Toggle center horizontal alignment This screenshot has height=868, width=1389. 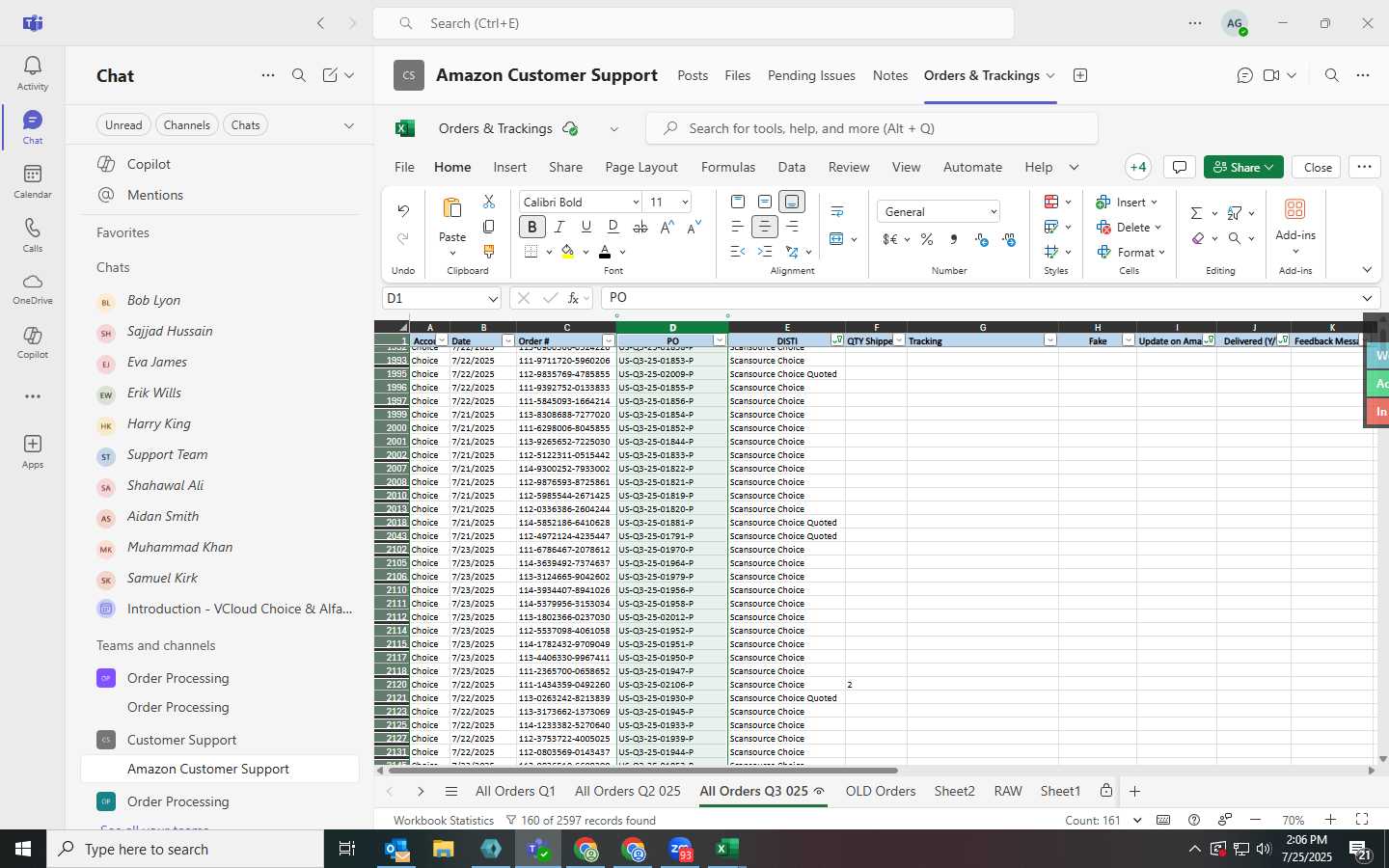765,227
